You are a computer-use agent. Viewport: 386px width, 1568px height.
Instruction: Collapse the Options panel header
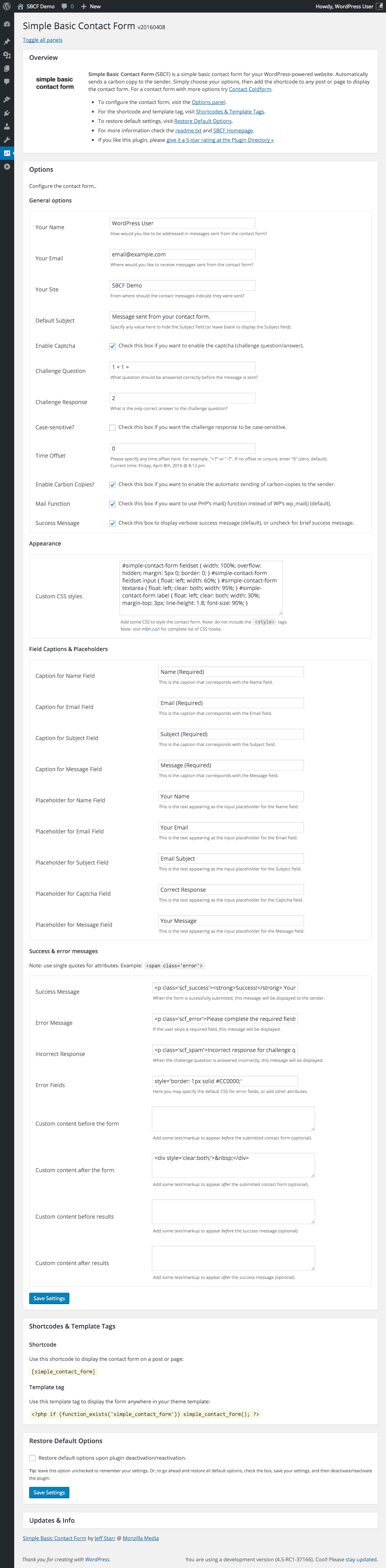click(200, 170)
